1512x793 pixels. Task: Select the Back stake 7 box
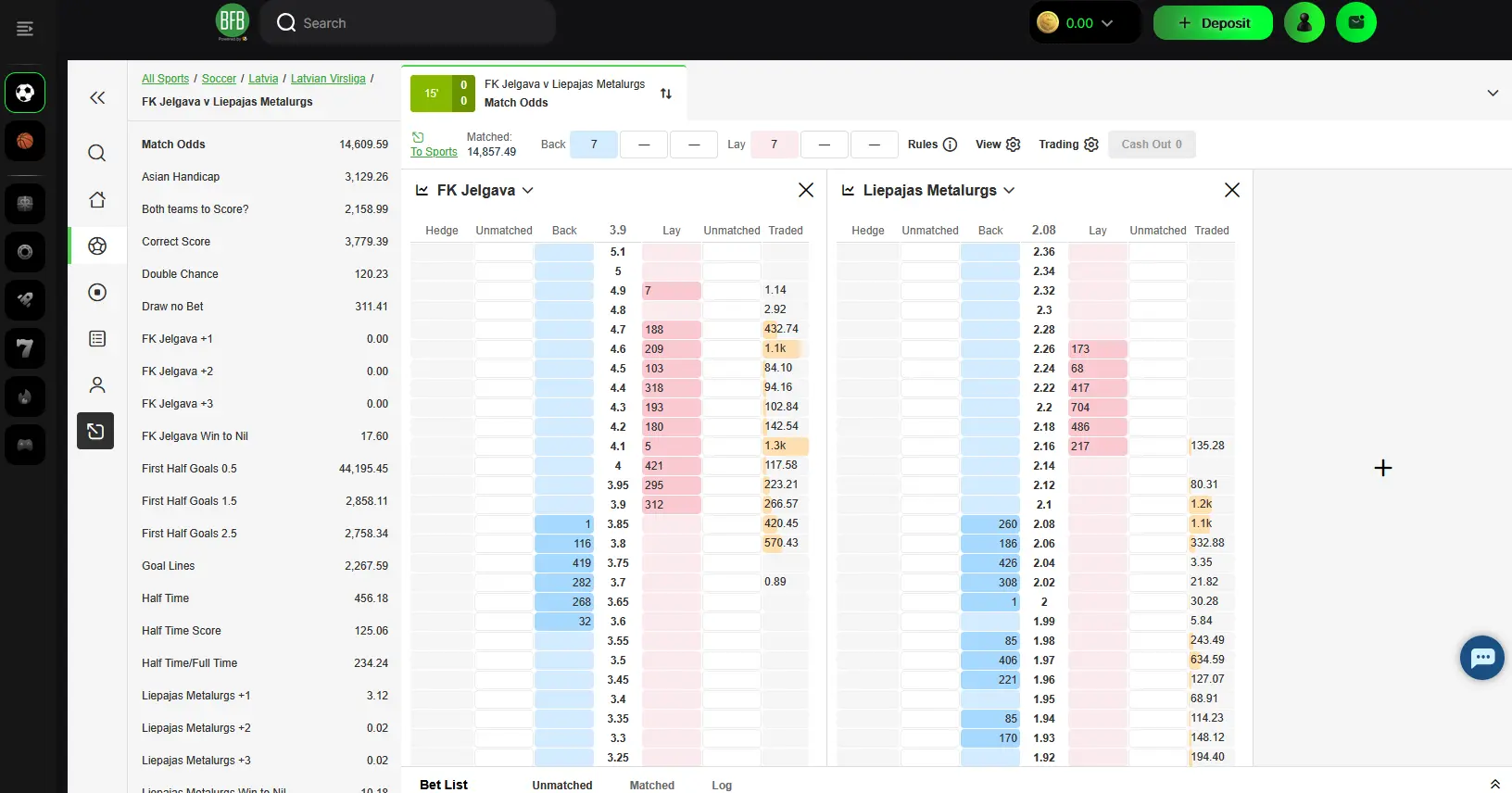594,145
